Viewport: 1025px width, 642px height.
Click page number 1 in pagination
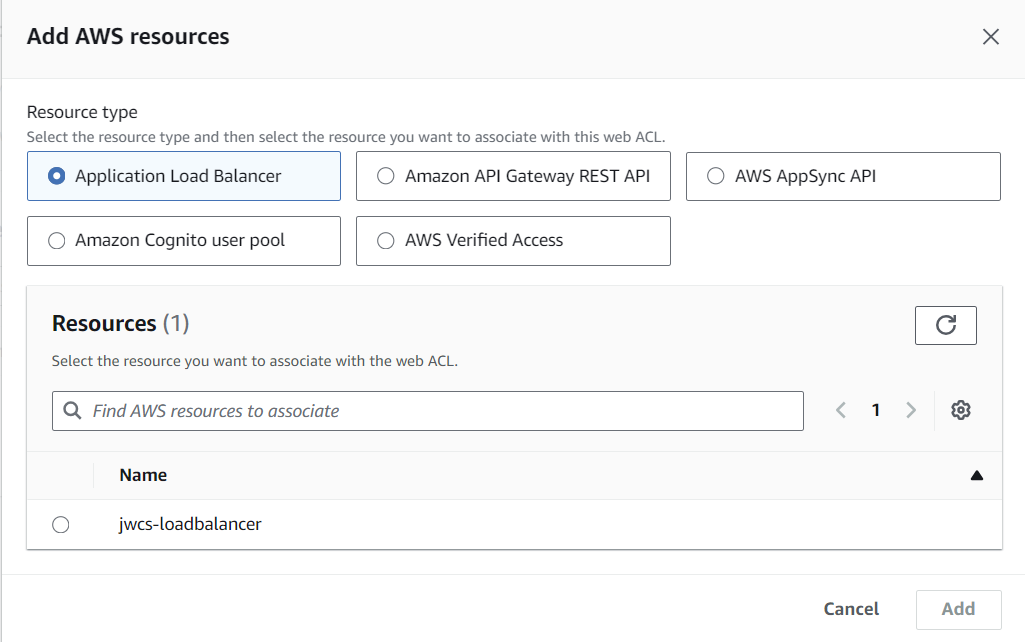pos(875,411)
